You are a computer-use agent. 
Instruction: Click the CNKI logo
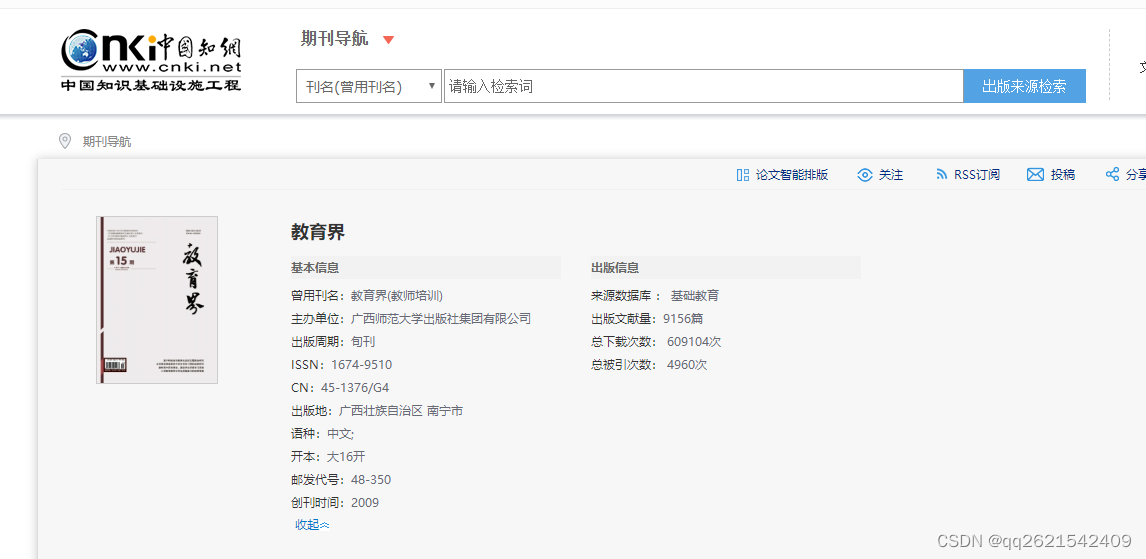(x=151, y=61)
